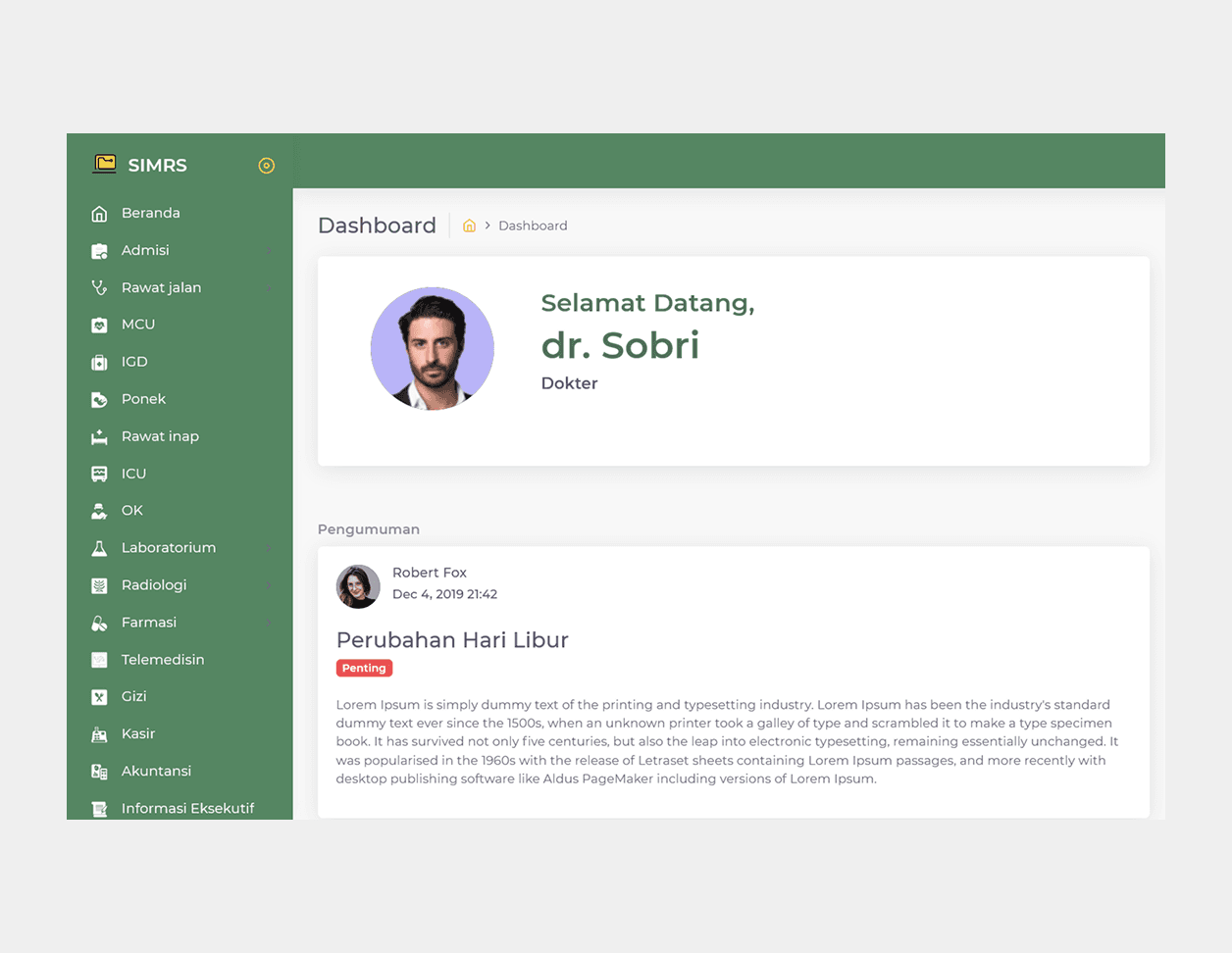Click the Farmasi pills icon
1232x953 pixels.
[x=99, y=623]
